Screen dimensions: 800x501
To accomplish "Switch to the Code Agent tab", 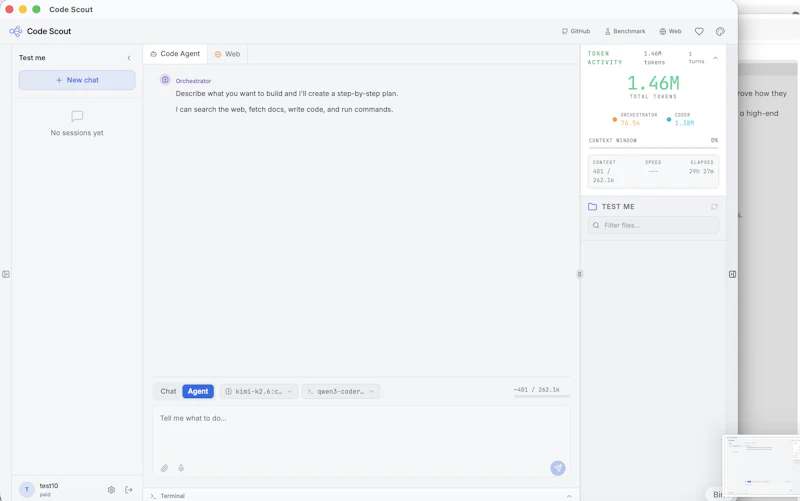I will (x=175, y=54).
